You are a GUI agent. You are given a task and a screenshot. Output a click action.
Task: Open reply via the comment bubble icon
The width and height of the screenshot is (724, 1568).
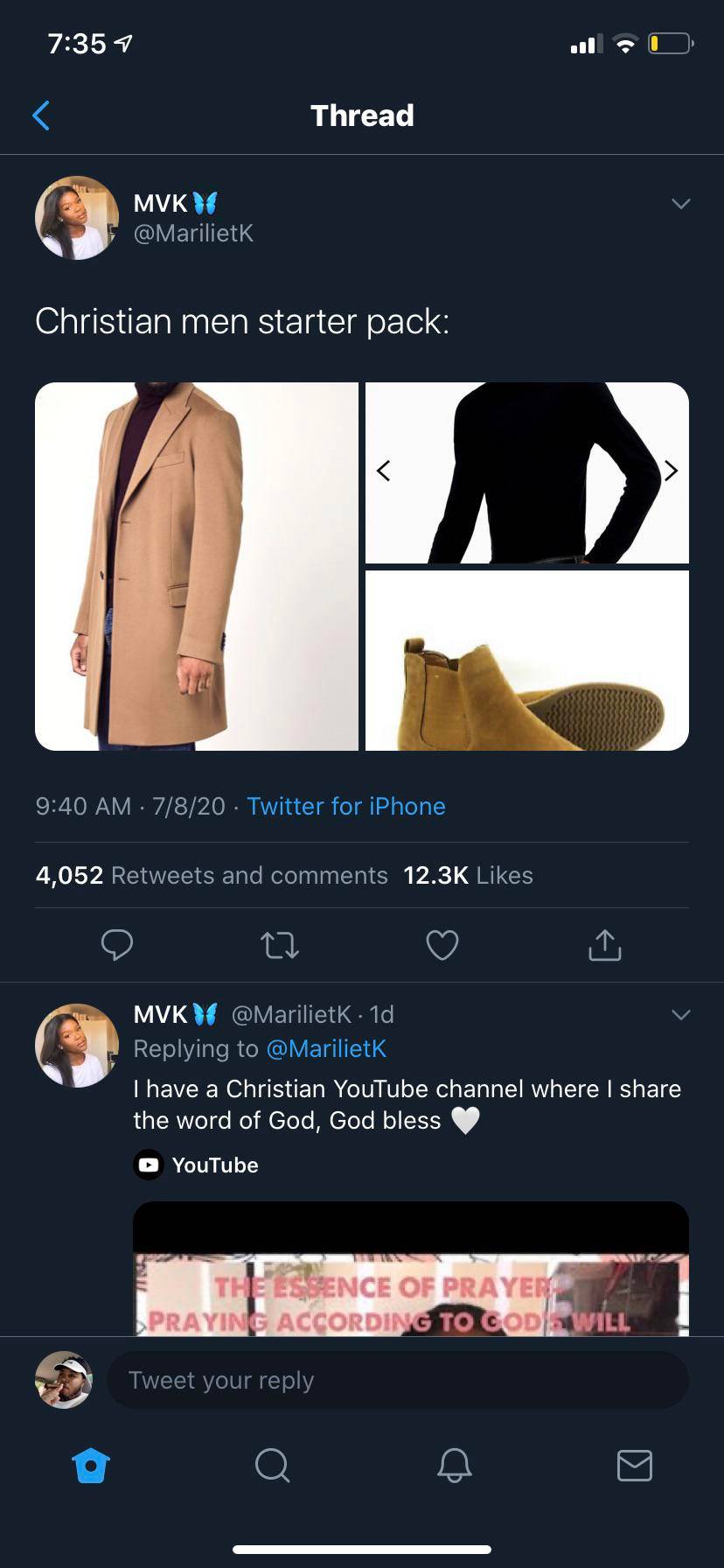pos(117,945)
